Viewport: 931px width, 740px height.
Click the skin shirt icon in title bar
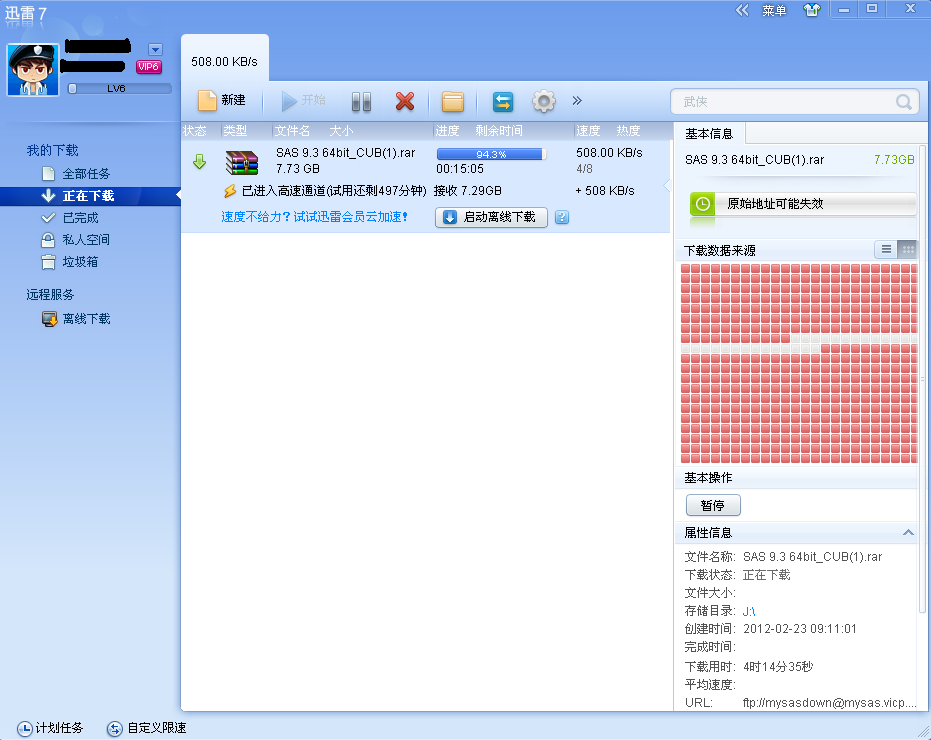click(x=811, y=10)
